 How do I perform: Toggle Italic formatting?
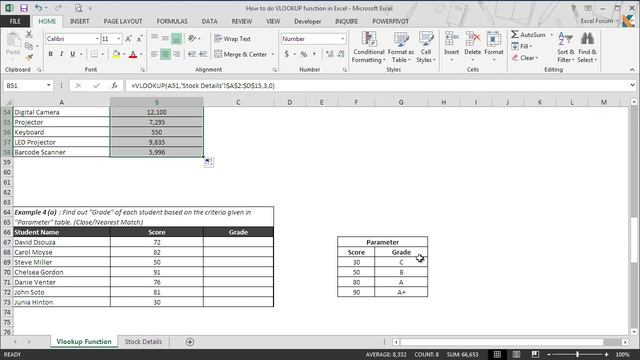(x=62, y=54)
